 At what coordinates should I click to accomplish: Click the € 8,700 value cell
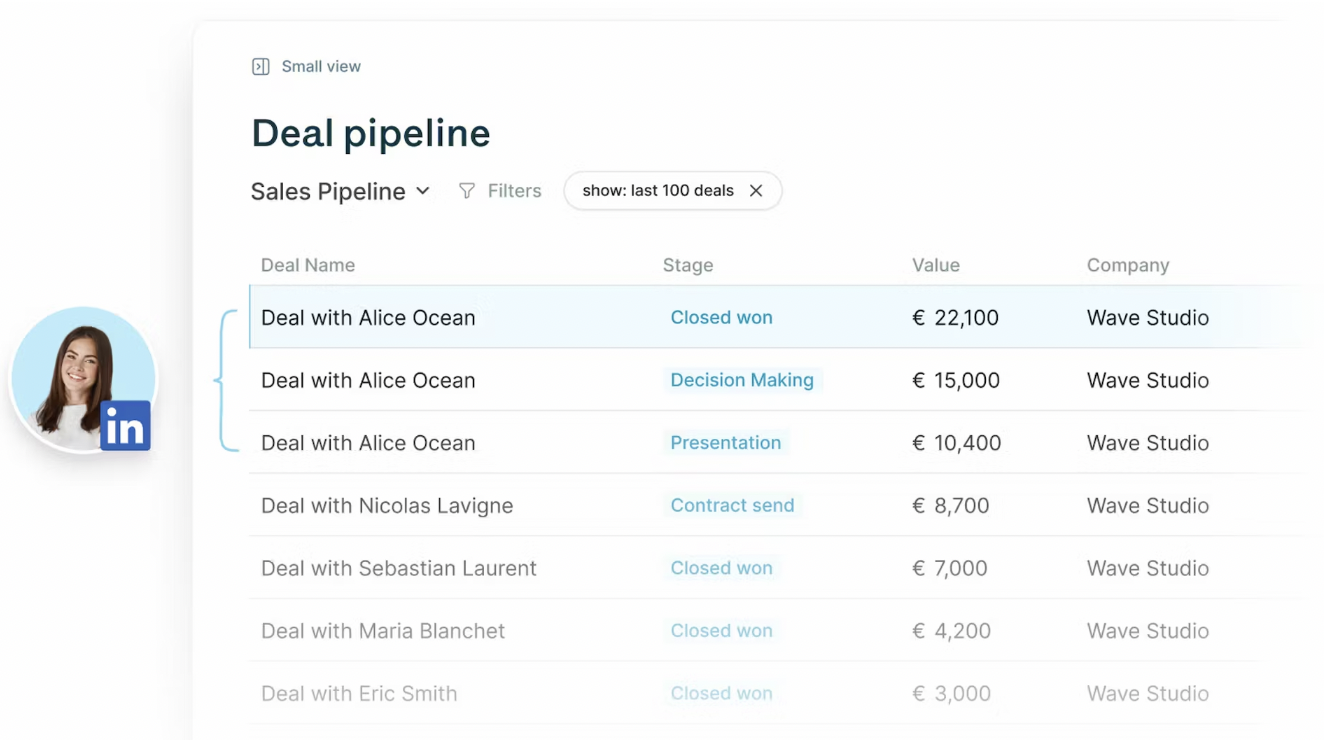coord(950,506)
